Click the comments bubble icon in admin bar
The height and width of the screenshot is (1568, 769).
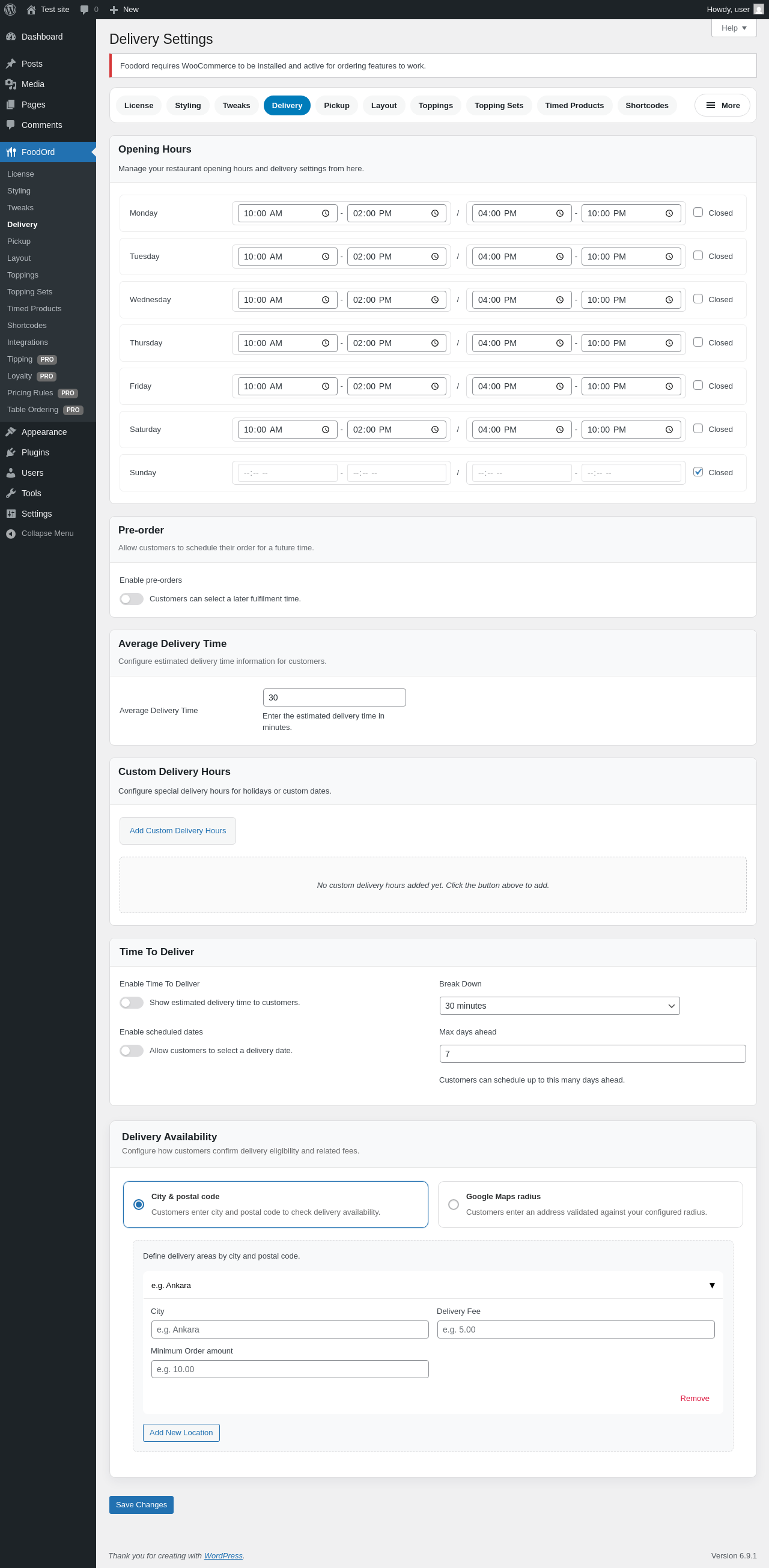click(x=85, y=10)
